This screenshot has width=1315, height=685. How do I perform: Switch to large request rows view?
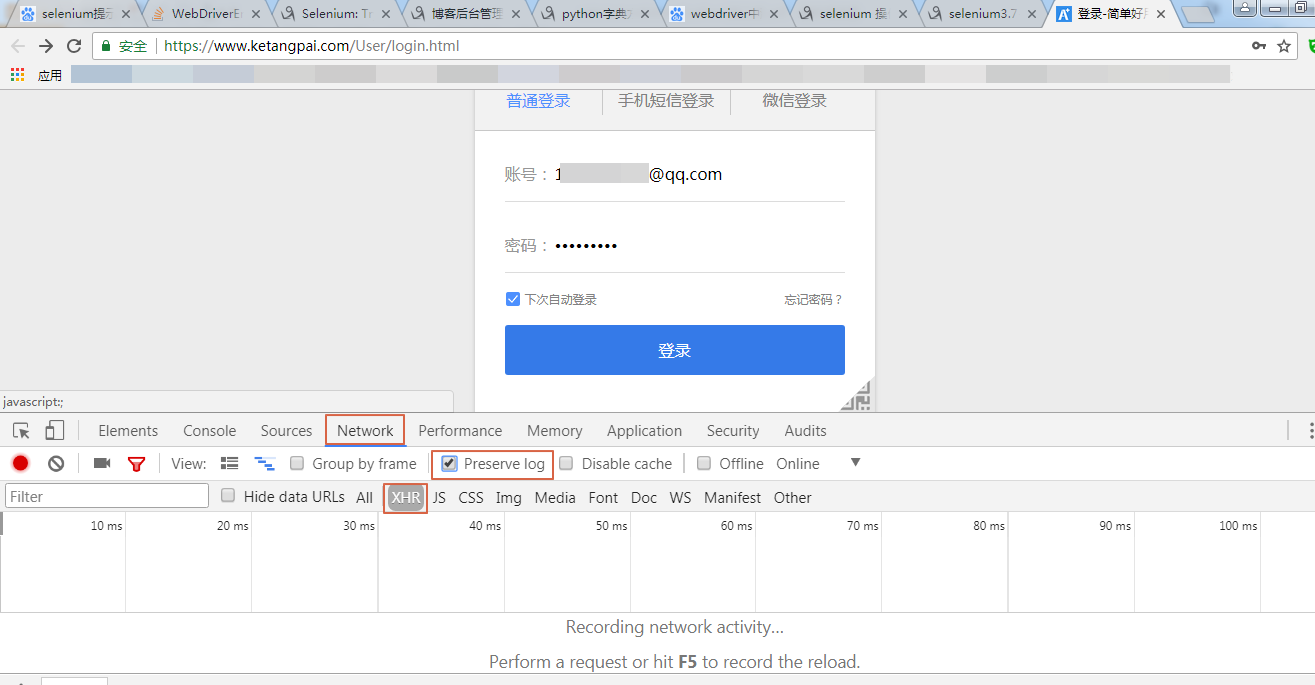tap(229, 463)
